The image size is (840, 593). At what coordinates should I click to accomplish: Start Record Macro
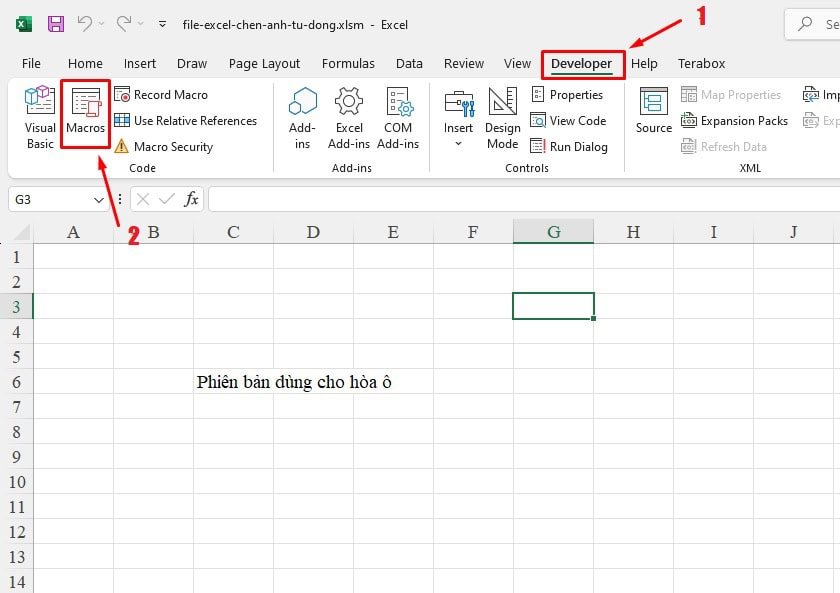pyautogui.click(x=161, y=95)
